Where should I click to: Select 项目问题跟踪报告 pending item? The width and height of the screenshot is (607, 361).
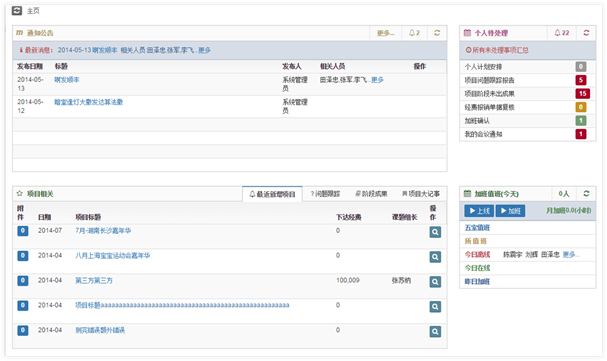489,80
